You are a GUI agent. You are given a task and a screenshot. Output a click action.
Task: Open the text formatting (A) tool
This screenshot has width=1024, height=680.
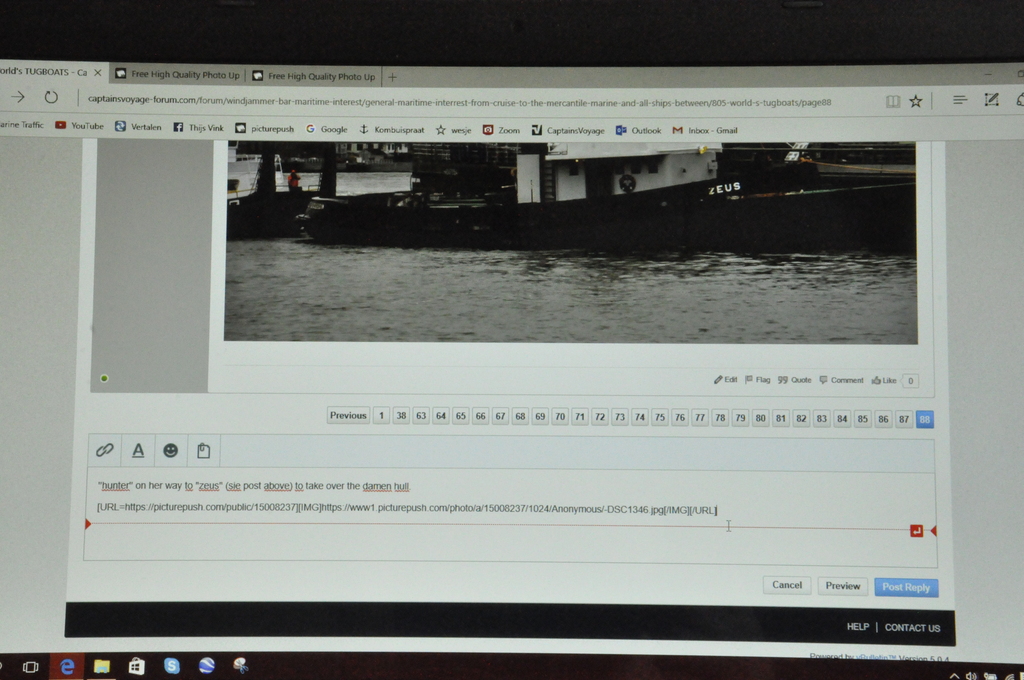coord(138,450)
